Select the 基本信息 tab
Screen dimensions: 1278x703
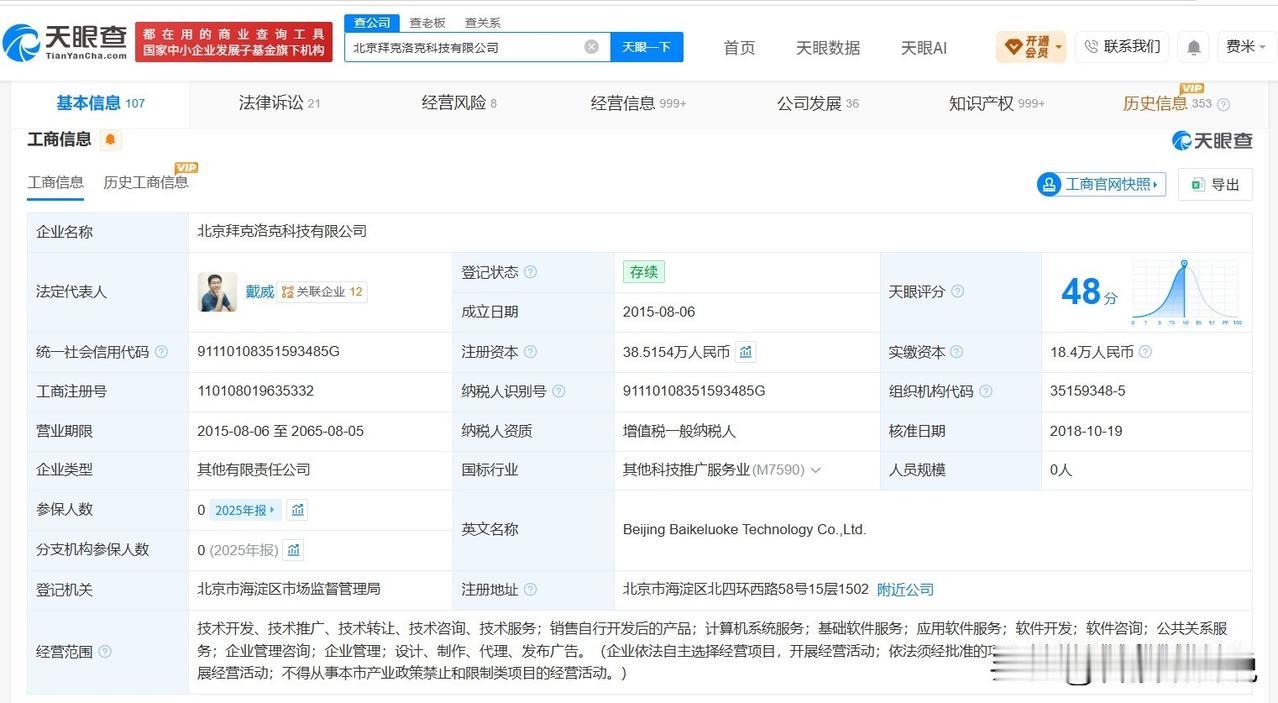click(100, 103)
